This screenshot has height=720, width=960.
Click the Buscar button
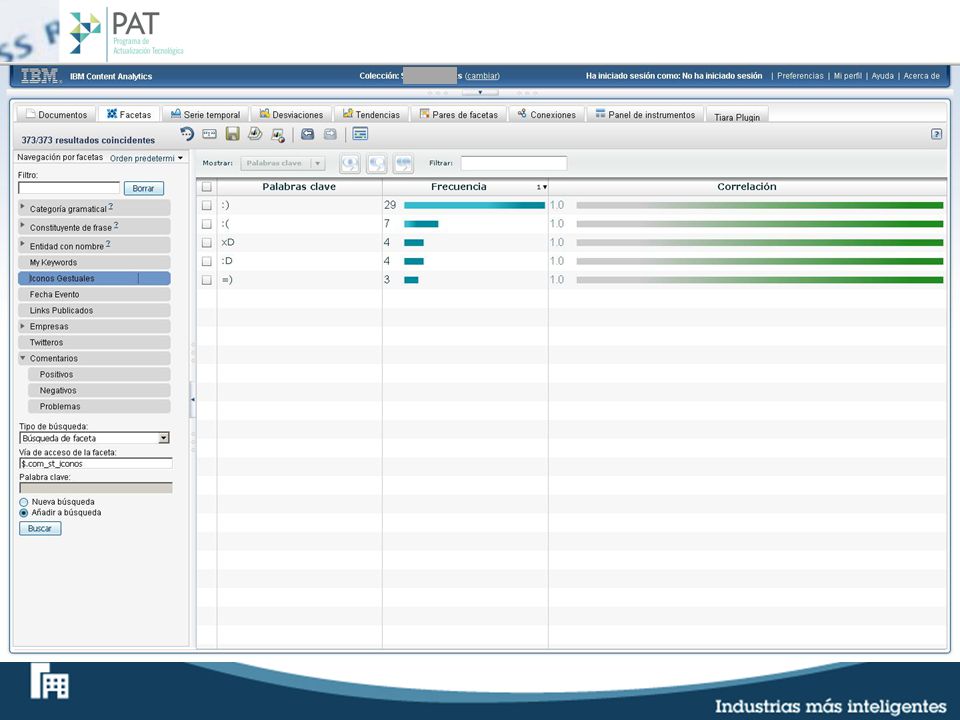[x=40, y=528]
